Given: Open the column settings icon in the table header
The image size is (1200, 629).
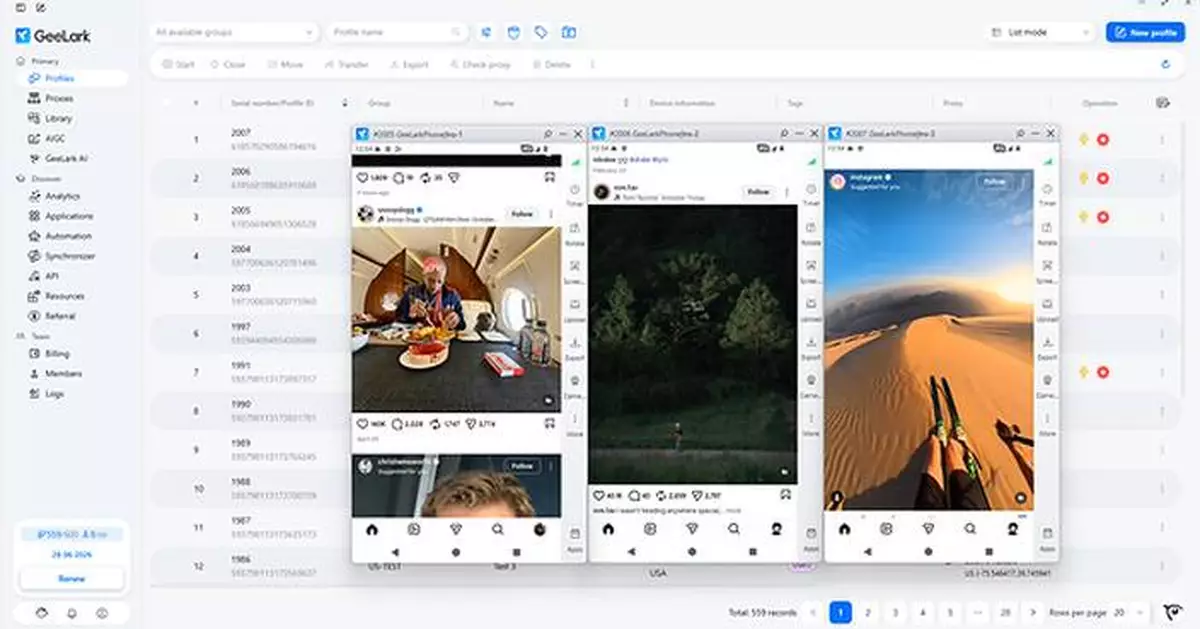Looking at the screenshot, I should pos(1162,102).
